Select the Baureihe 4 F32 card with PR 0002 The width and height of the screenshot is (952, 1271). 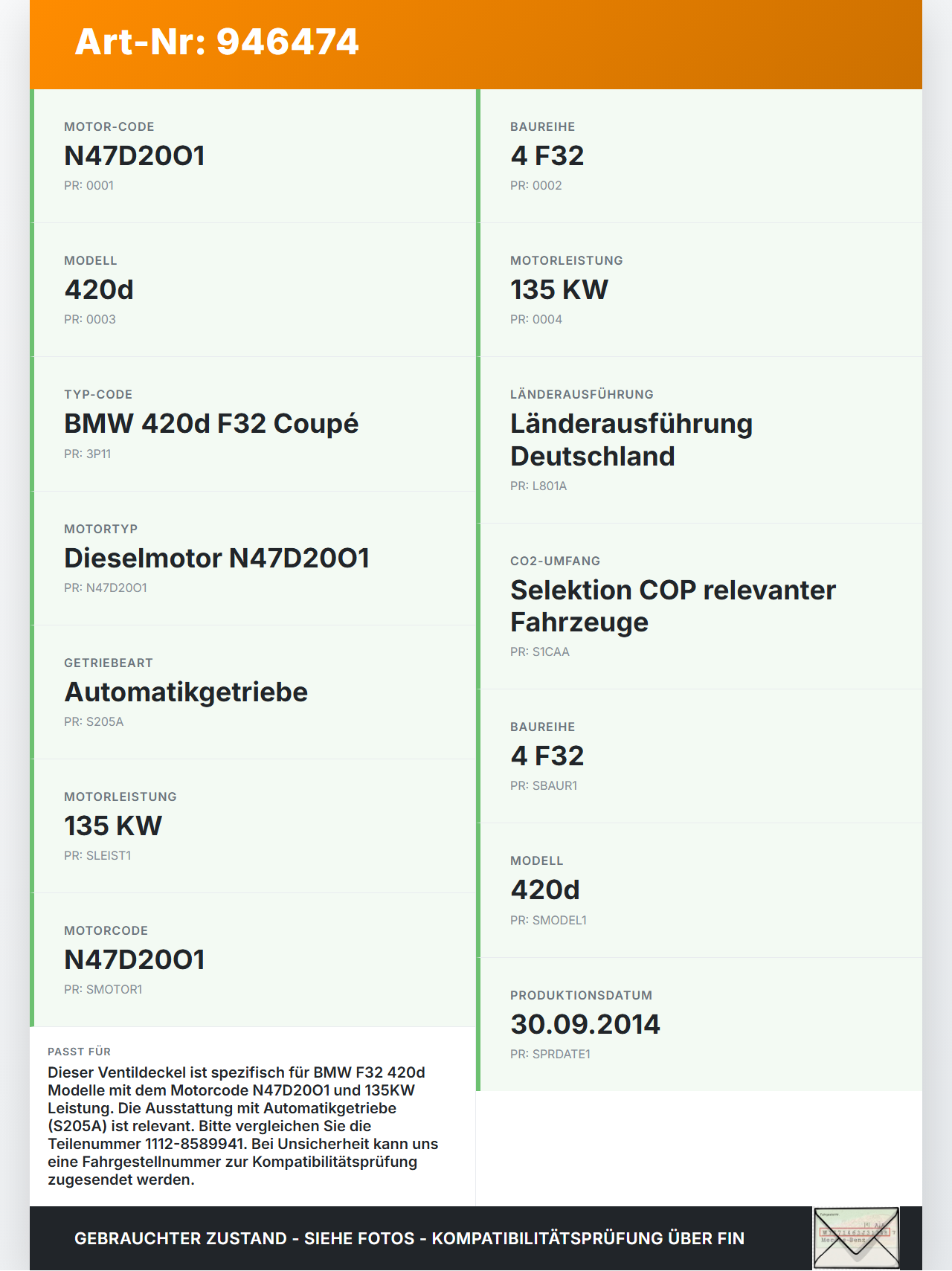(x=699, y=156)
